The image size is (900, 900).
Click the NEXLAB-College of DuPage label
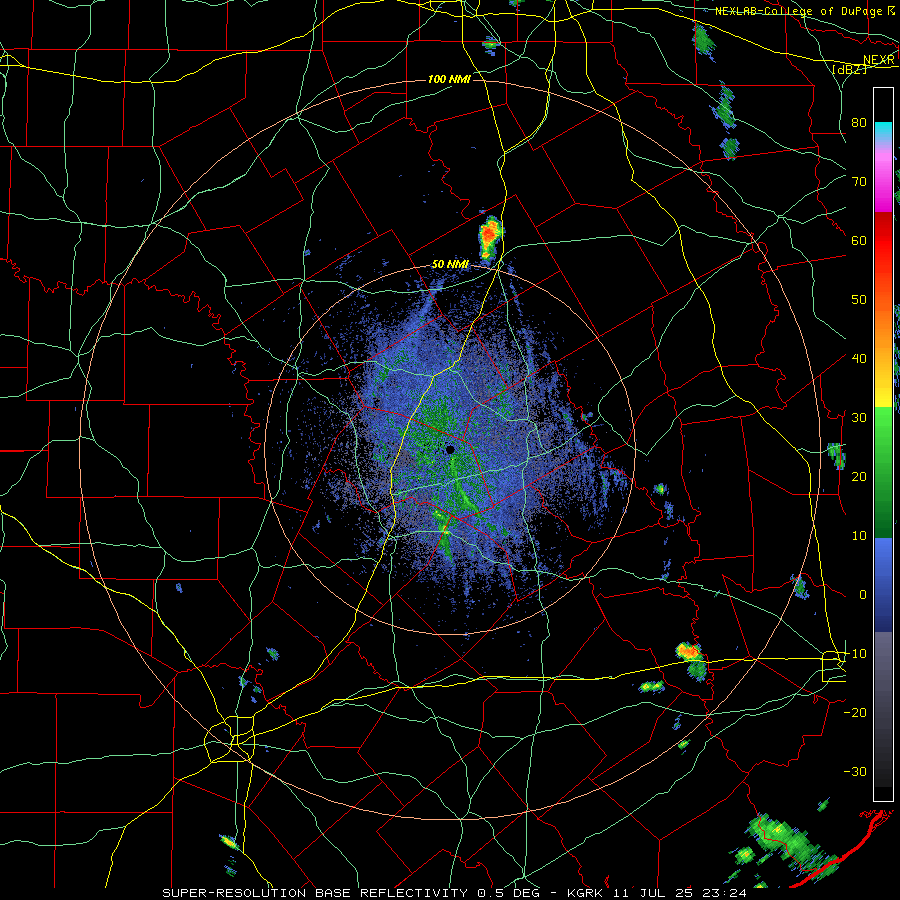801,11
